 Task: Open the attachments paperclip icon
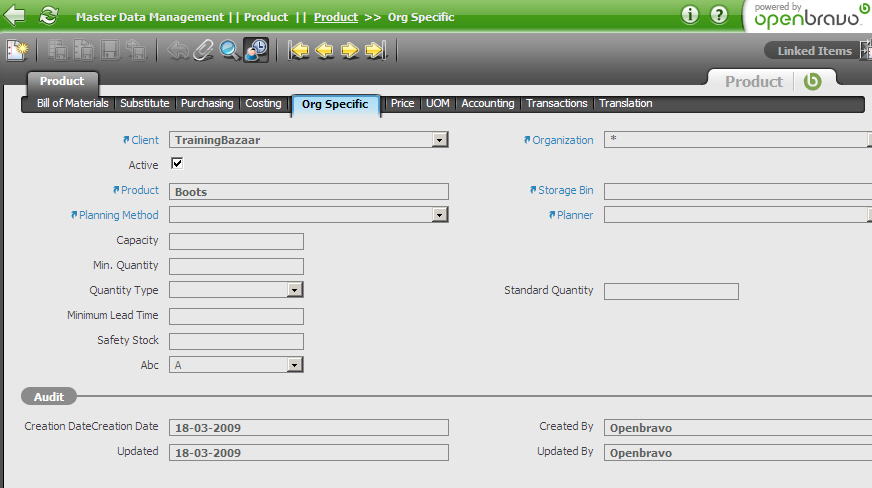tap(204, 50)
